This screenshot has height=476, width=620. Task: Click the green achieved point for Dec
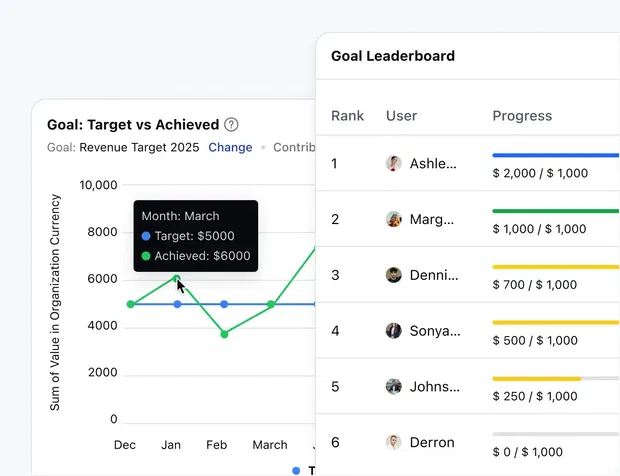(x=130, y=304)
